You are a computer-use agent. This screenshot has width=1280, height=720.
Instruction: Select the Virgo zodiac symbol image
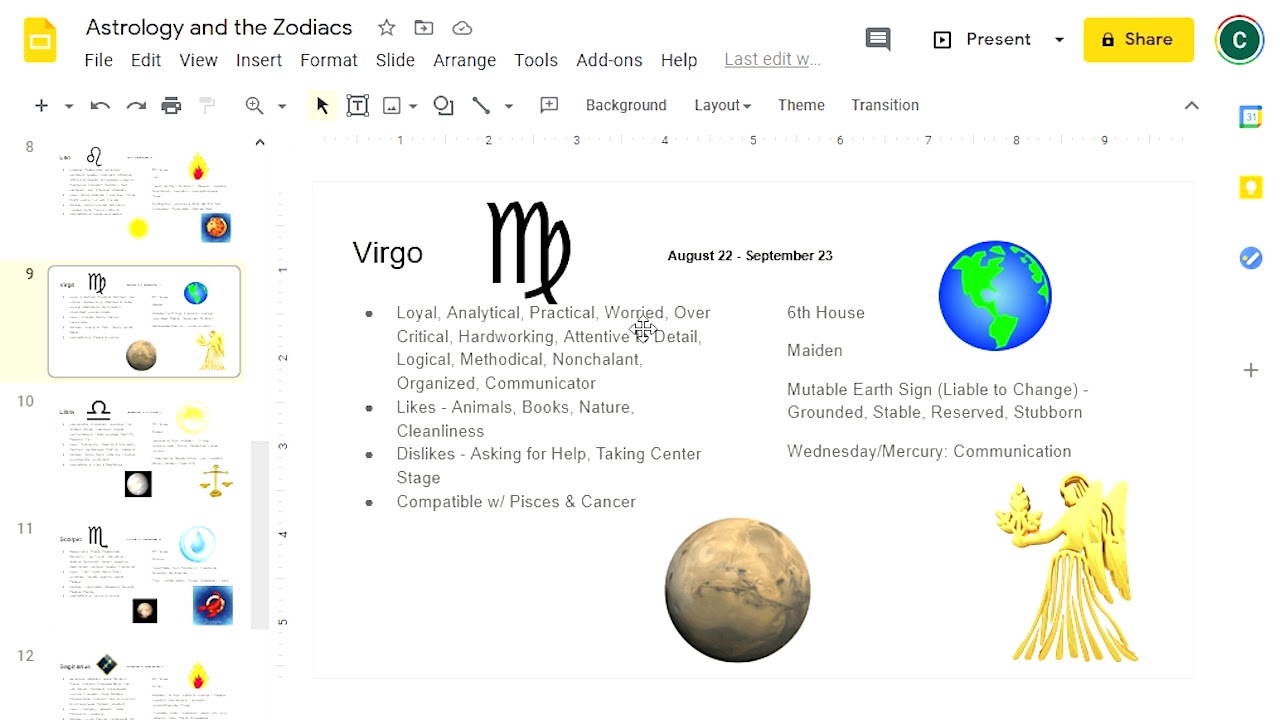coord(529,251)
